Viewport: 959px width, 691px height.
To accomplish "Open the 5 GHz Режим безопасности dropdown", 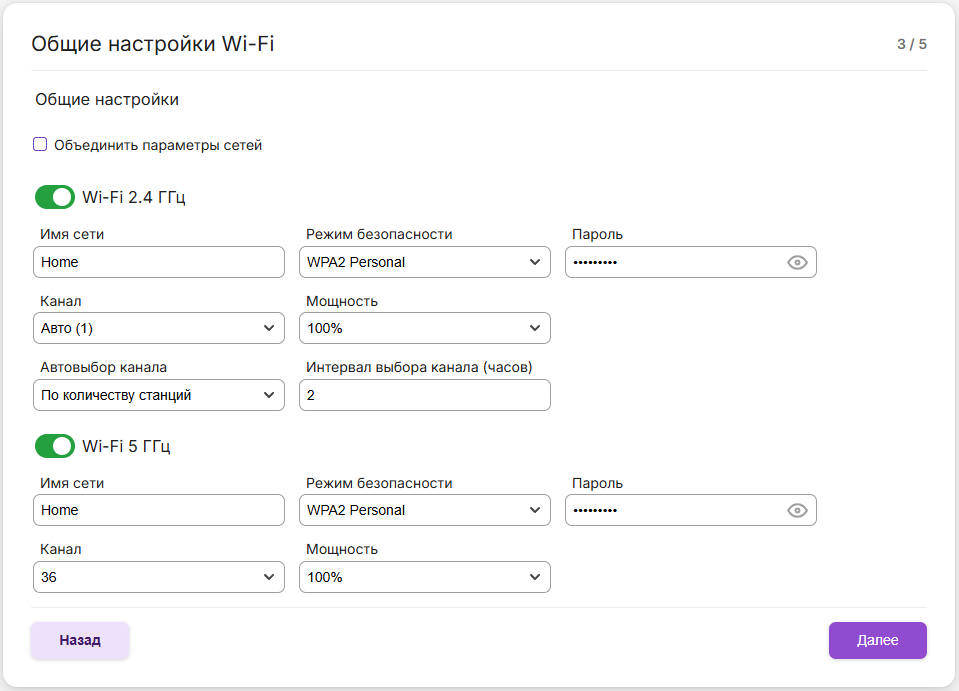I will pyautogui.click(x=424, y=510).
